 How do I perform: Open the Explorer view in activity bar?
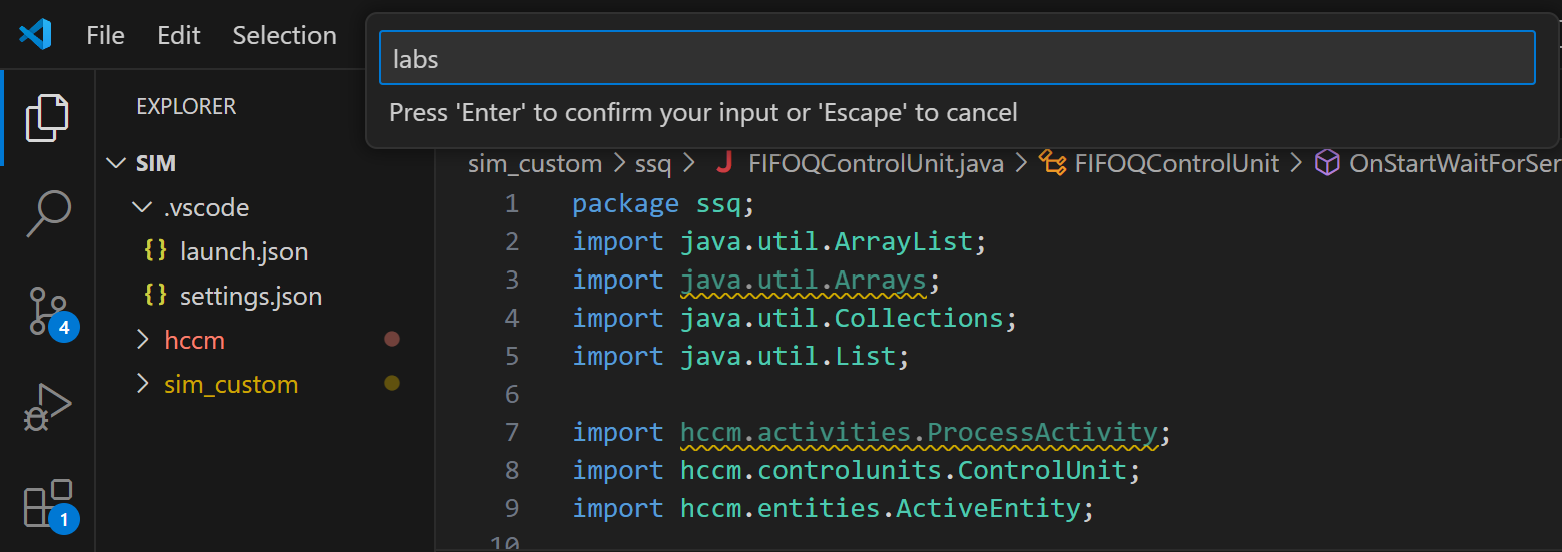(x=47, y=117)
